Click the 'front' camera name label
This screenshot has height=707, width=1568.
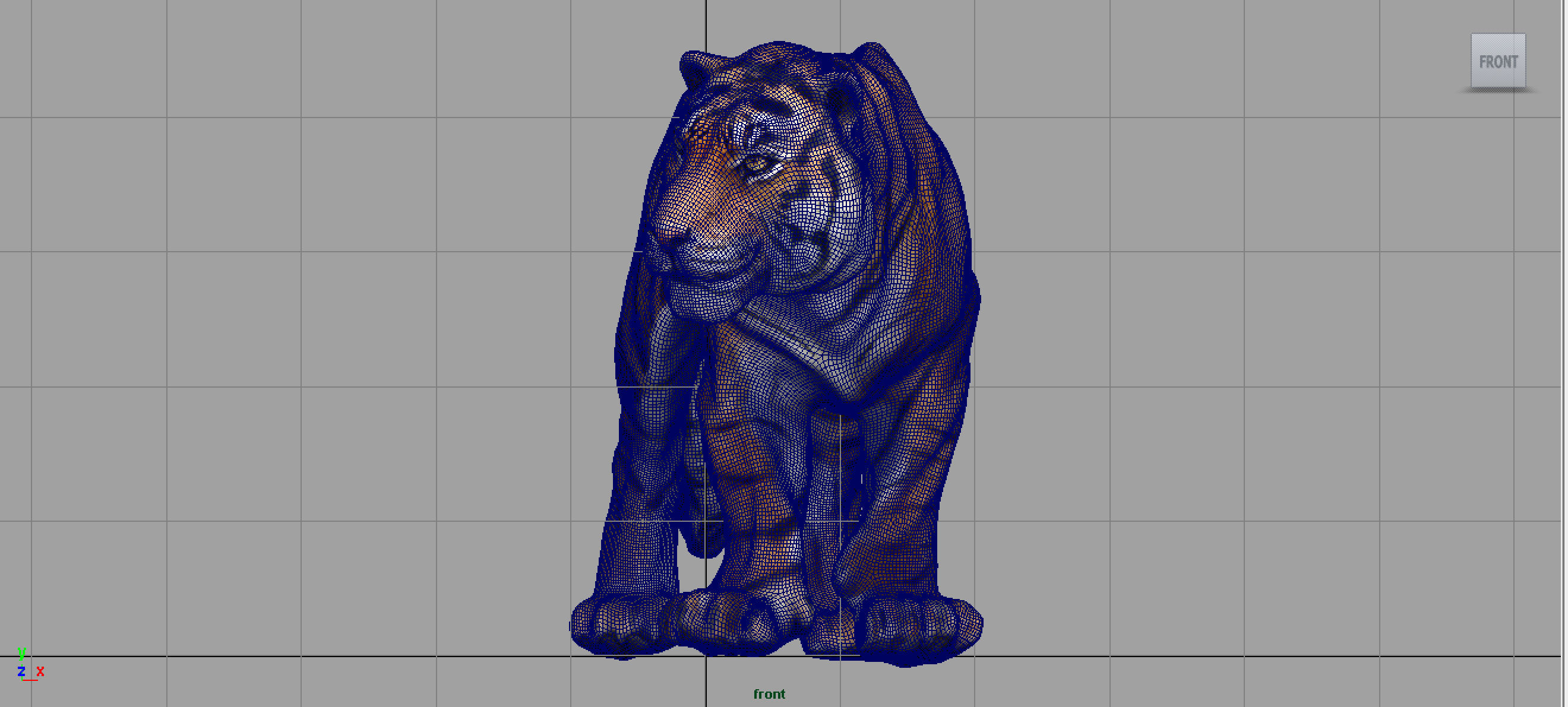pyautogui.click(x=769, y=693)
